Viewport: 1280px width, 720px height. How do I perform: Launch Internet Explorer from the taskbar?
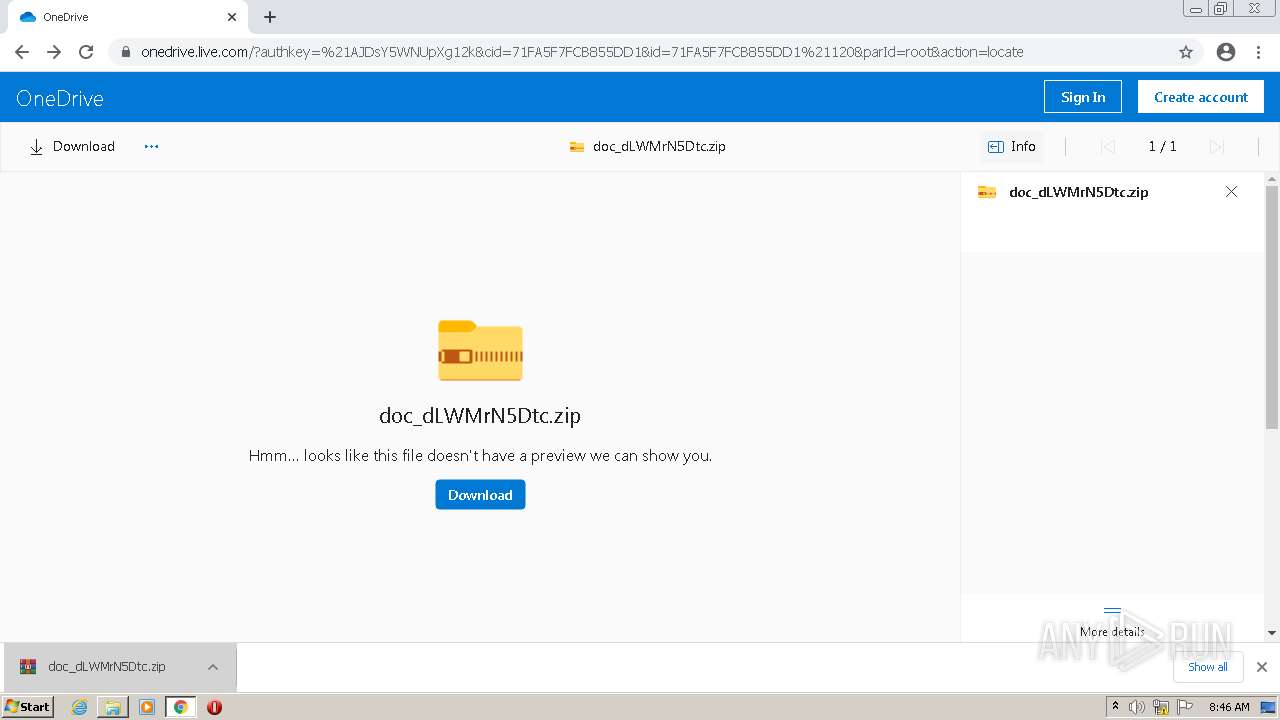point(80,707)
